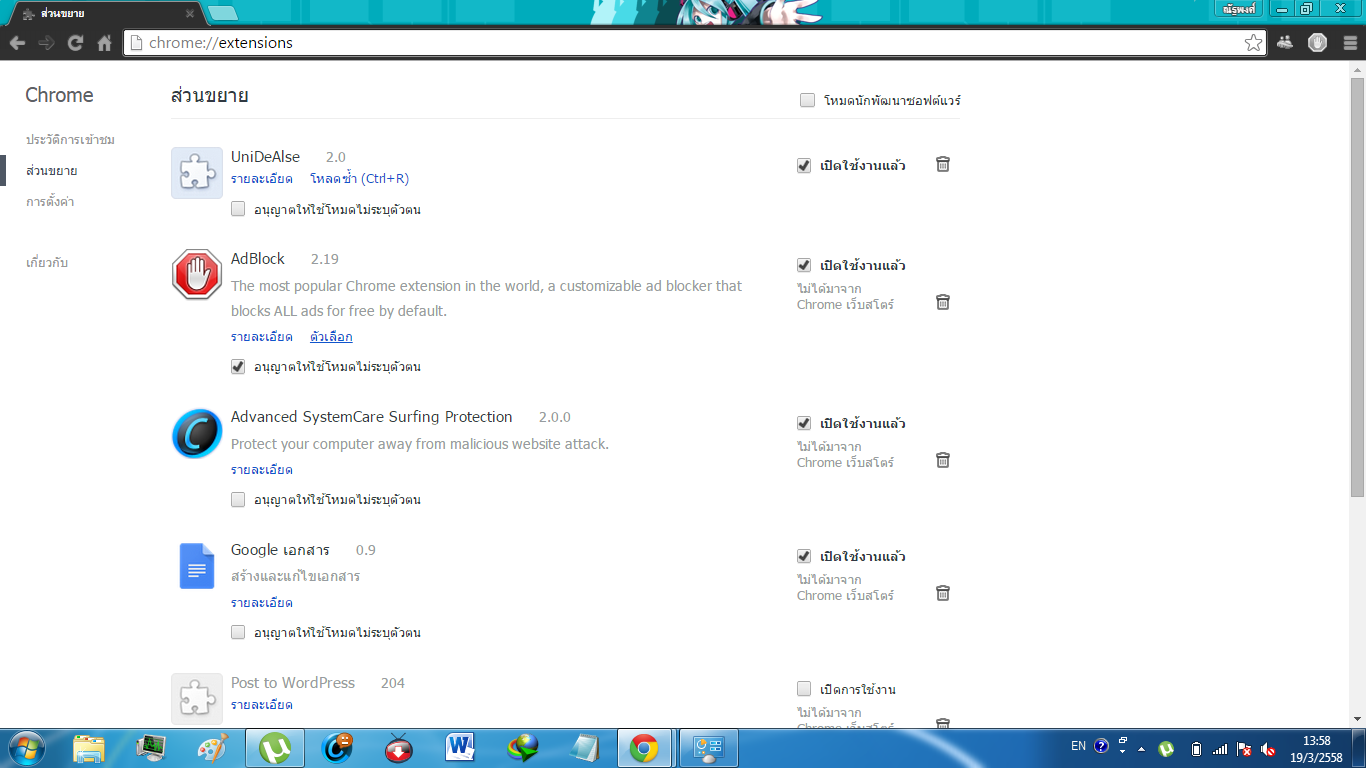Image resolution: width=1366 pixels, height=768 pixels.
Task: Remove UniDeAlse with its trash icon
Action: coord(942,164)
